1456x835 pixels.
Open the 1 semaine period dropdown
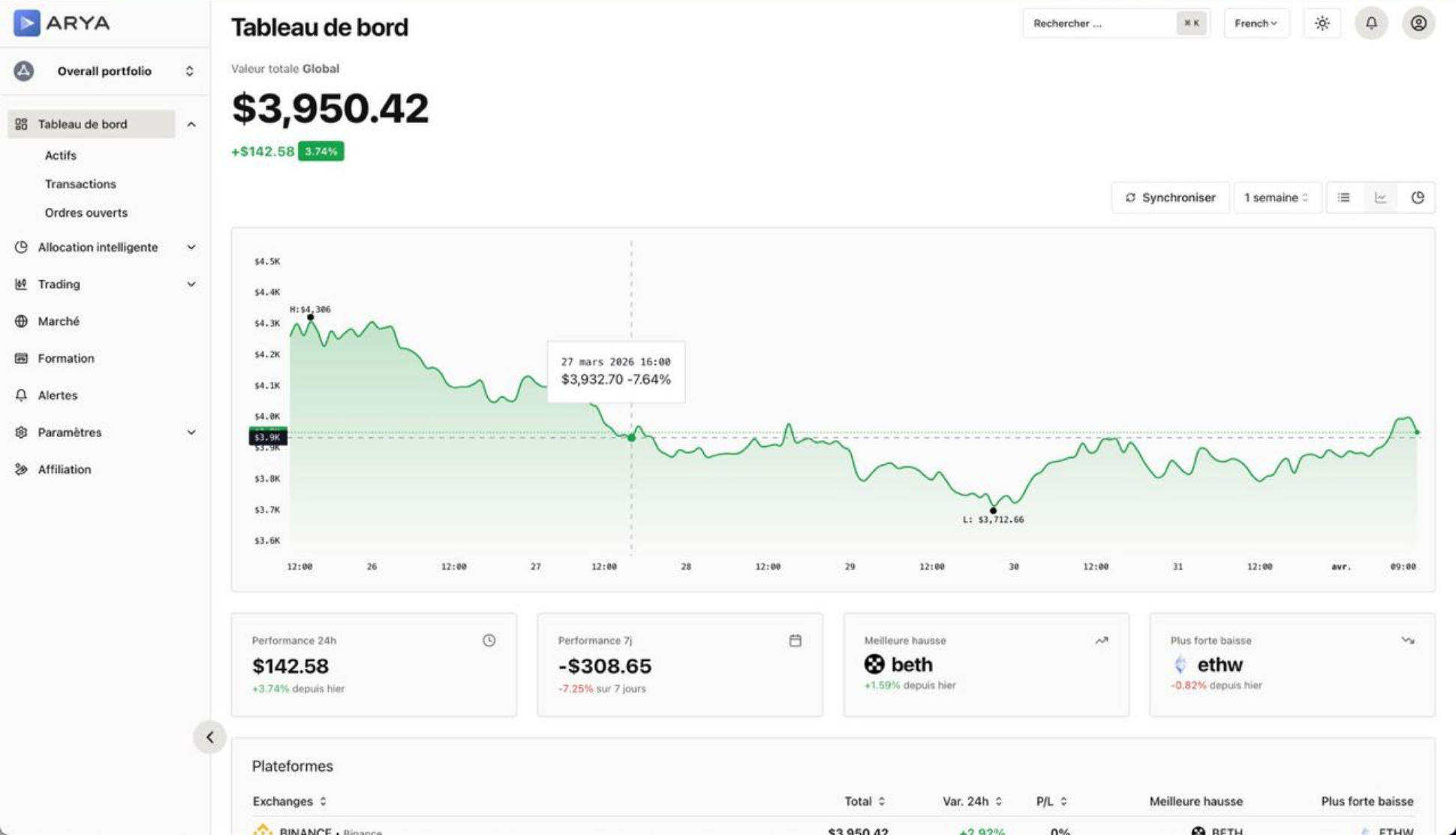pyautogui.click(x=1276, y=197)
